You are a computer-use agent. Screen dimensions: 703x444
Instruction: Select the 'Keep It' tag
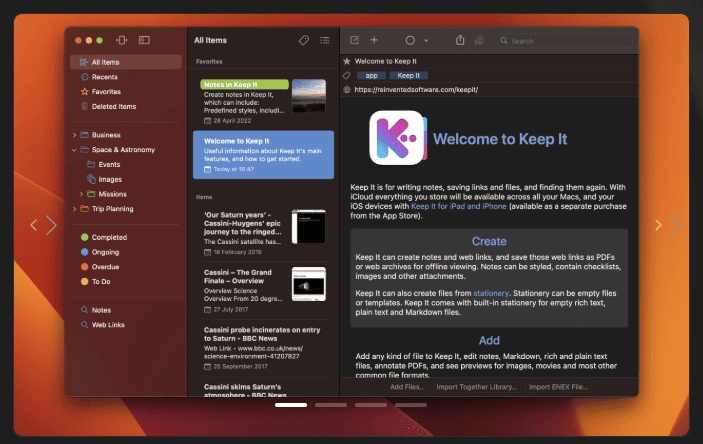pos(408,75)
